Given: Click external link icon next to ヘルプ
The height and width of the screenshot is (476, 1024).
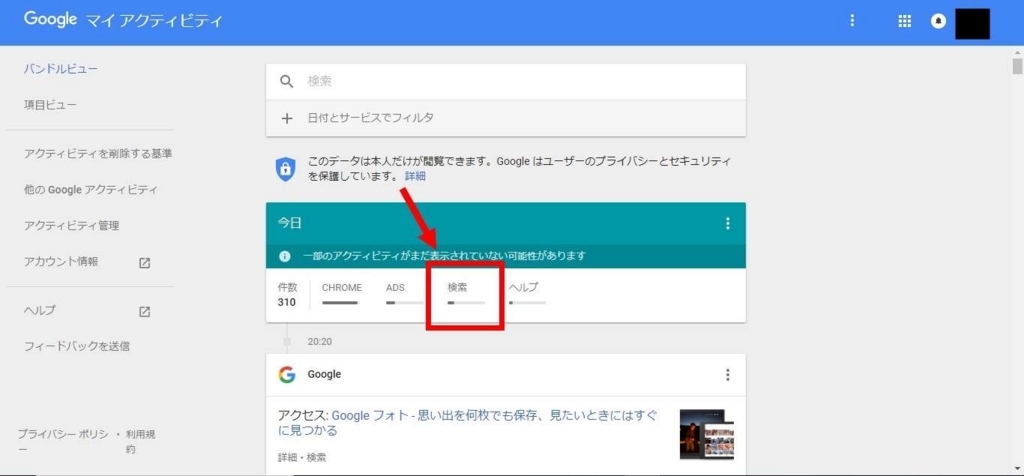Looking at the screenshot, I should point(145,311).
